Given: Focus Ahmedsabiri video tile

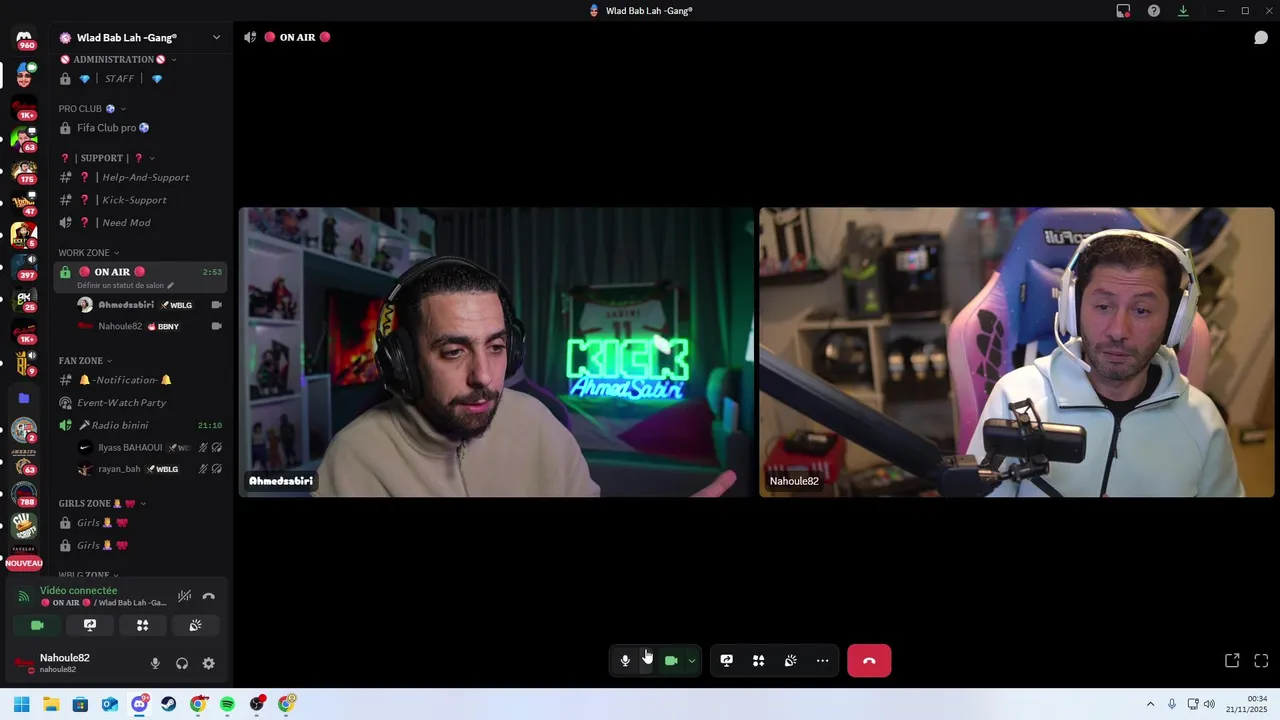Looking at the screenshot, I should [x=496, y=352].
